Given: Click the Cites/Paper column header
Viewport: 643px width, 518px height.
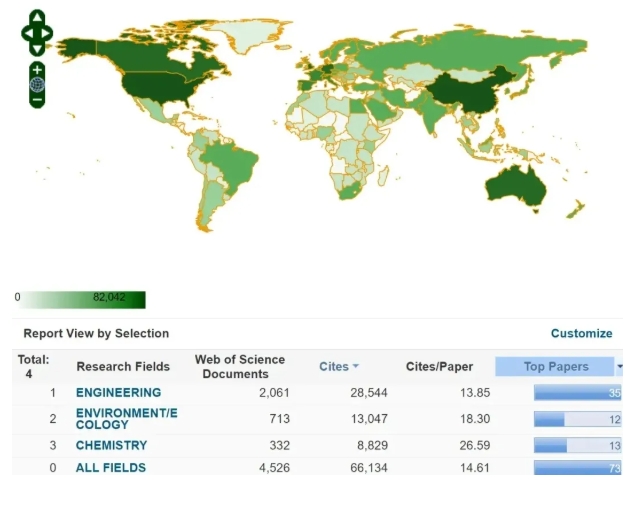Looking at the screenshot, I should pos(439,367).
